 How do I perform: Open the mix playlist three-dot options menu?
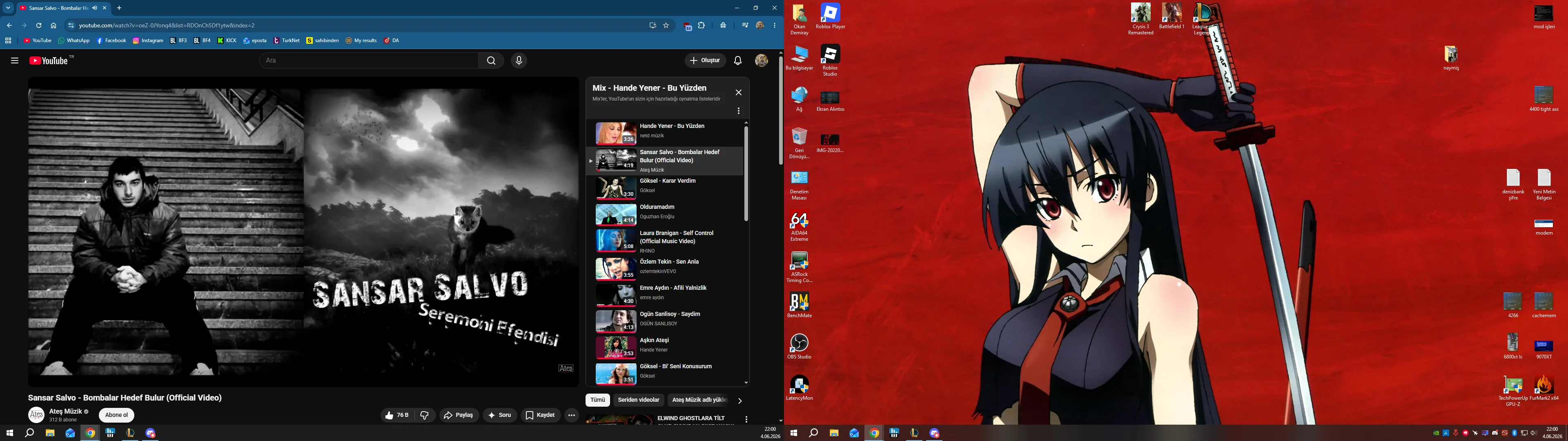click(x=738, y=111)
